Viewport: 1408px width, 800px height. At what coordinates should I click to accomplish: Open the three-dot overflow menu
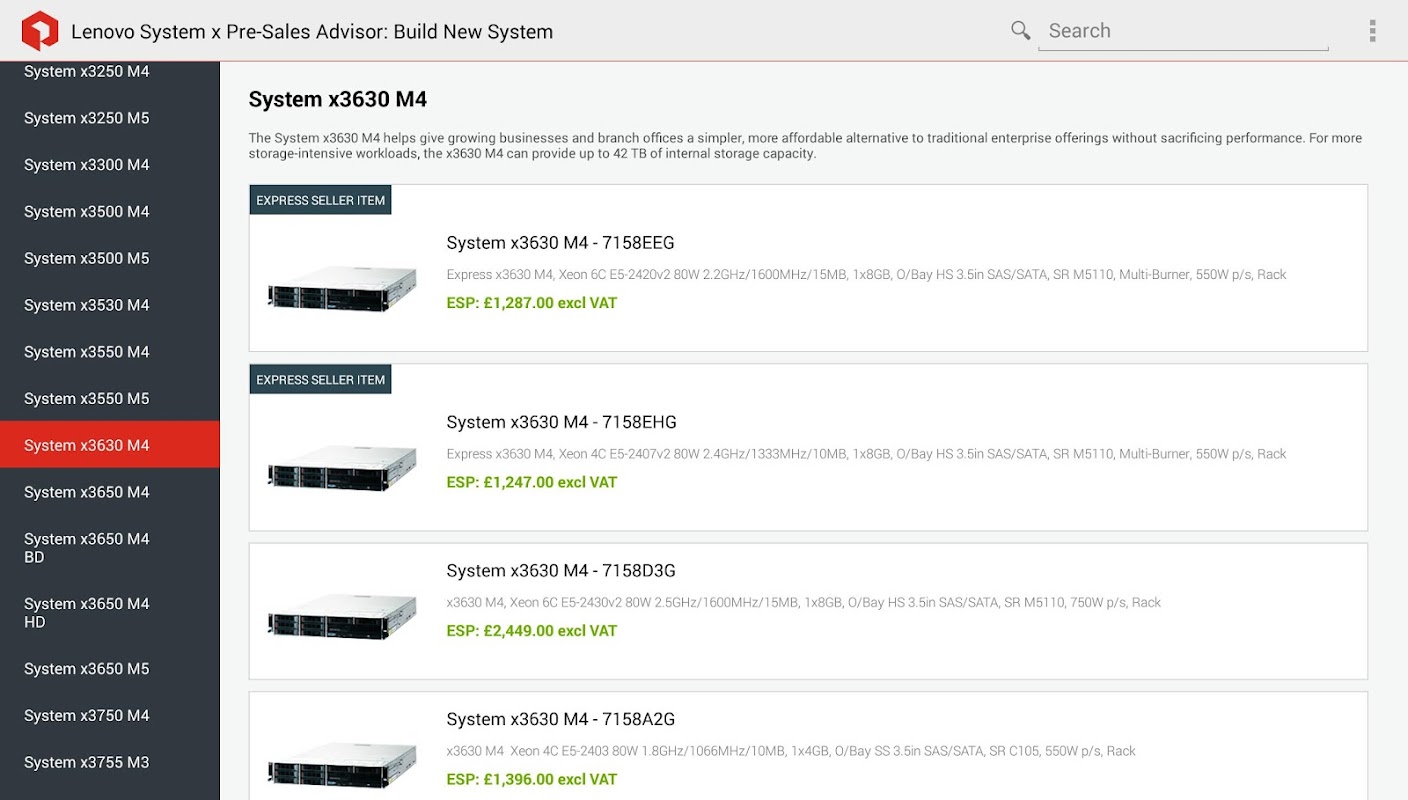coord(1372,31)
